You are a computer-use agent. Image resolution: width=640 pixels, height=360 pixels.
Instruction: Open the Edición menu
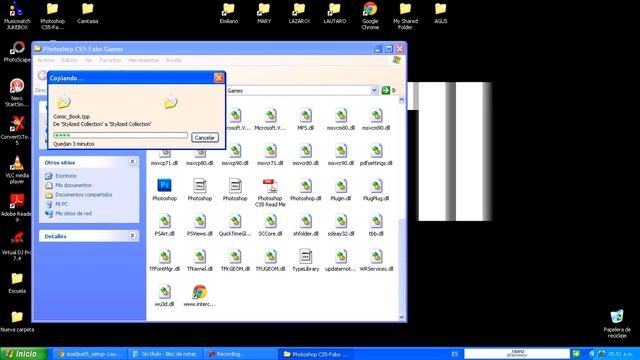(69, 60)
